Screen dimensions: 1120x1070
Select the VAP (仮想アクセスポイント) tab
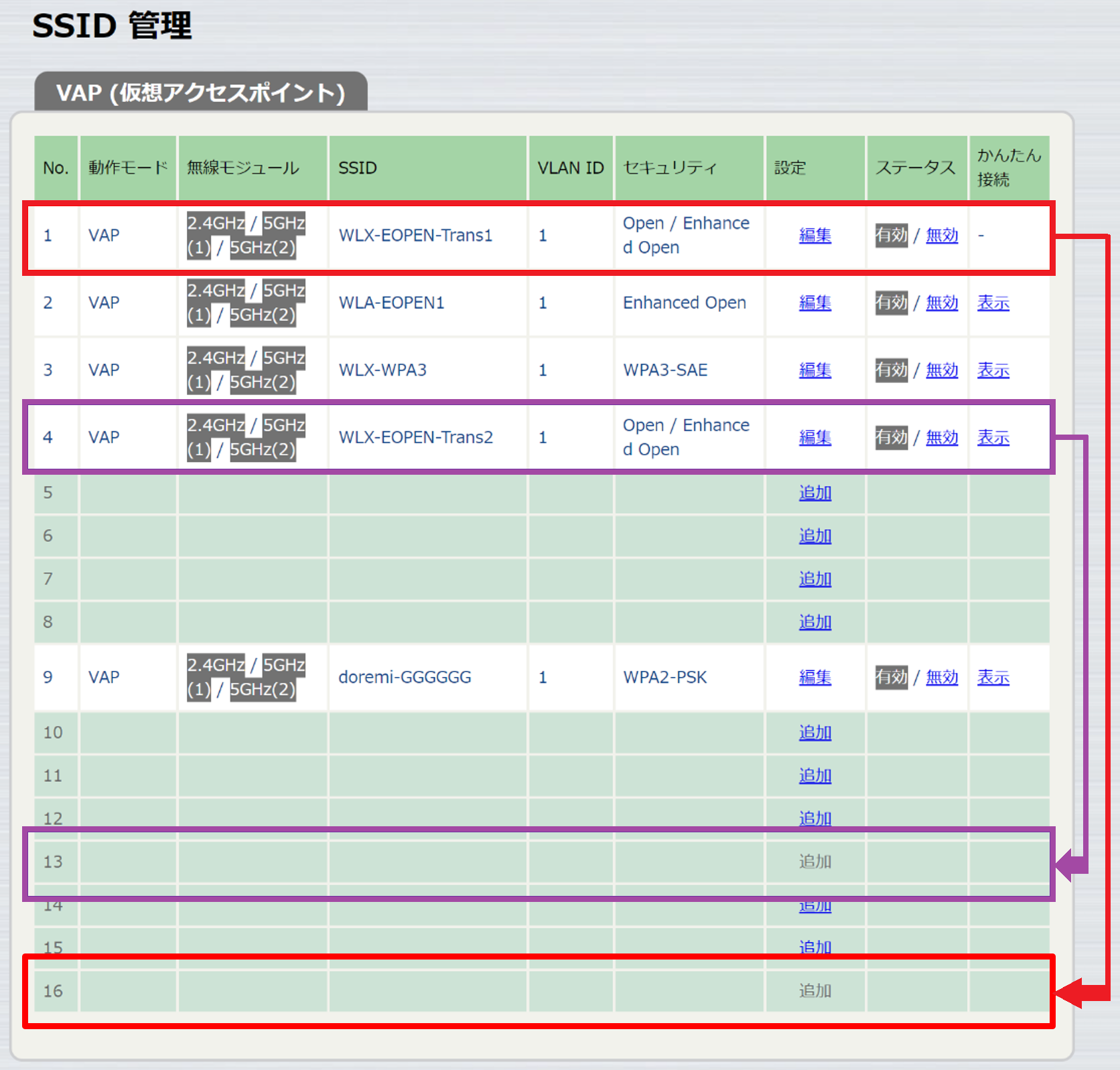(200, 92)
